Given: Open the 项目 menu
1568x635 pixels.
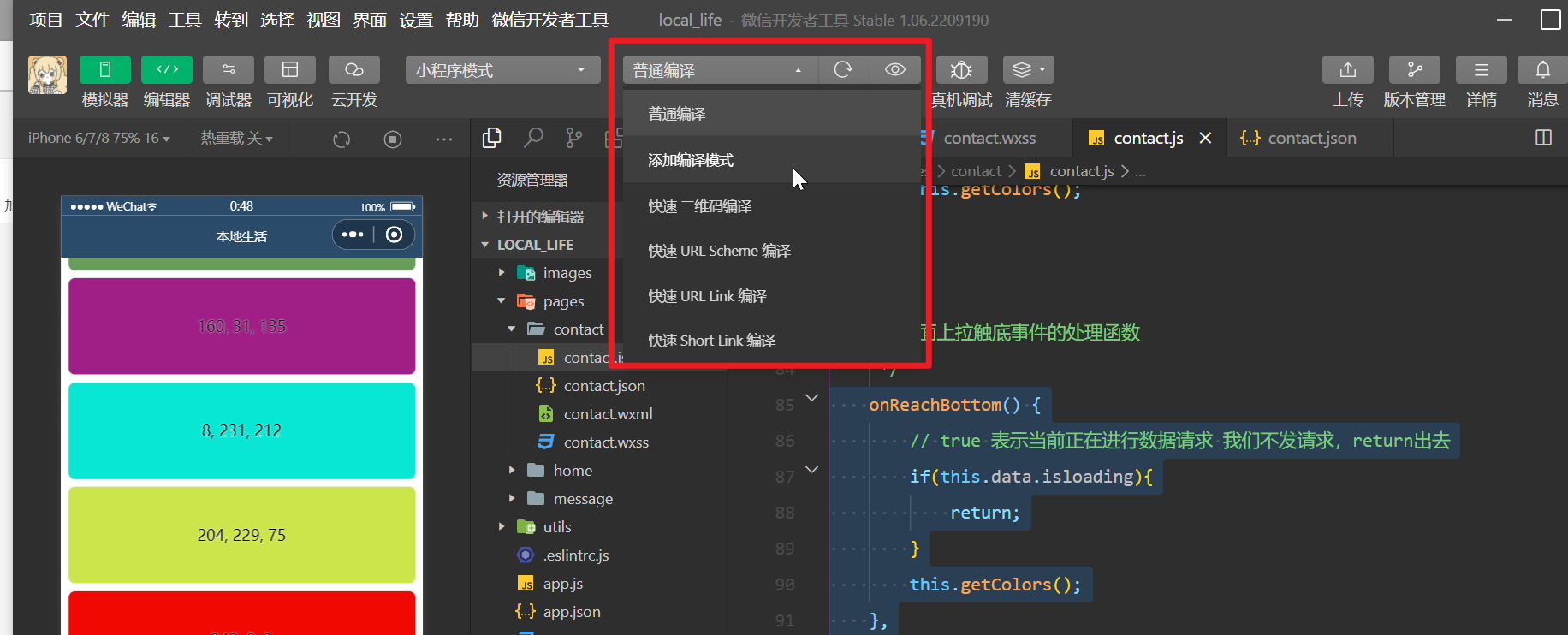Looking at the screenshot, I should click(46, 20).
